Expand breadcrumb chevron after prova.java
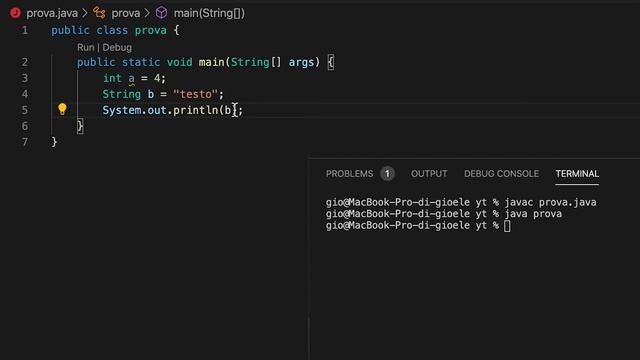Image resolution: width=640 pixels, height=360 pixels. [85, 13]
